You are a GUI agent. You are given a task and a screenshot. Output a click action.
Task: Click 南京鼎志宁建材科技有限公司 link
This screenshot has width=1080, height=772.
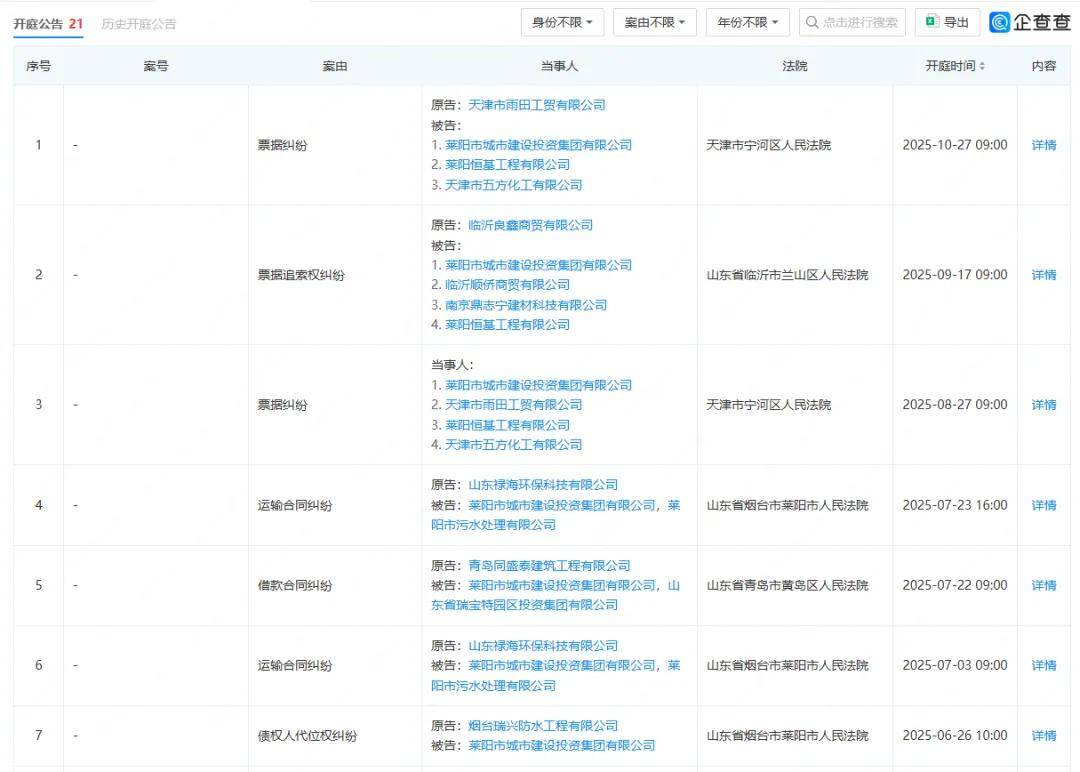[526, 305]
